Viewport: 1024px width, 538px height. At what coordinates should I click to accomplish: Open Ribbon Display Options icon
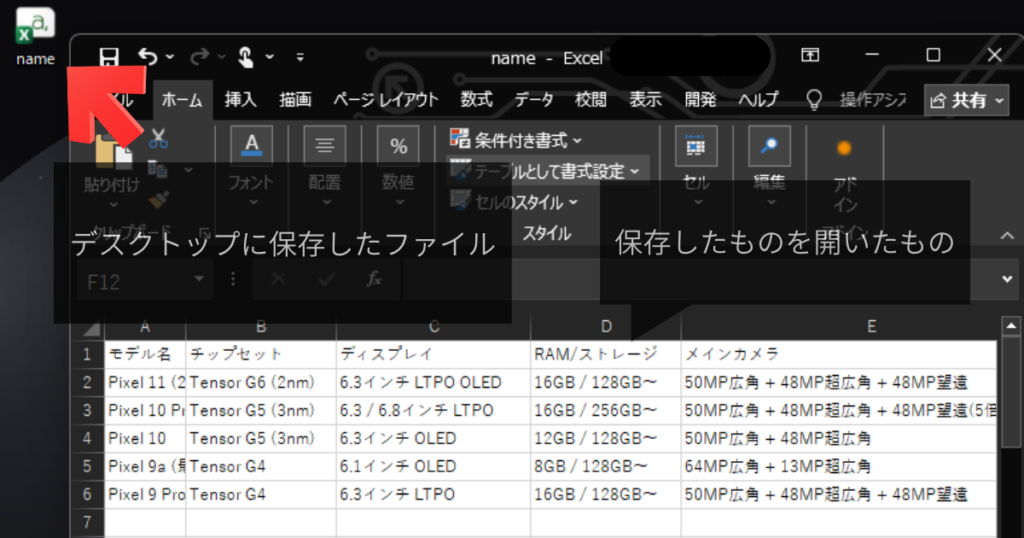click(x=810, y=55)
